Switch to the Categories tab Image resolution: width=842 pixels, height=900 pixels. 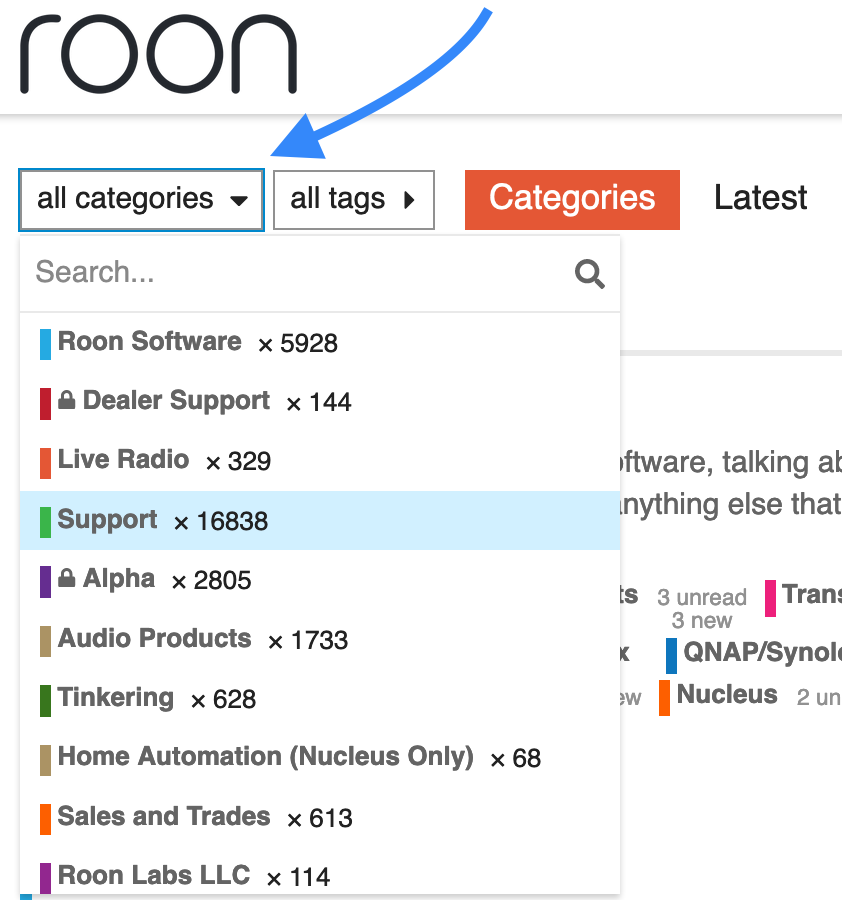click(572, 199)
